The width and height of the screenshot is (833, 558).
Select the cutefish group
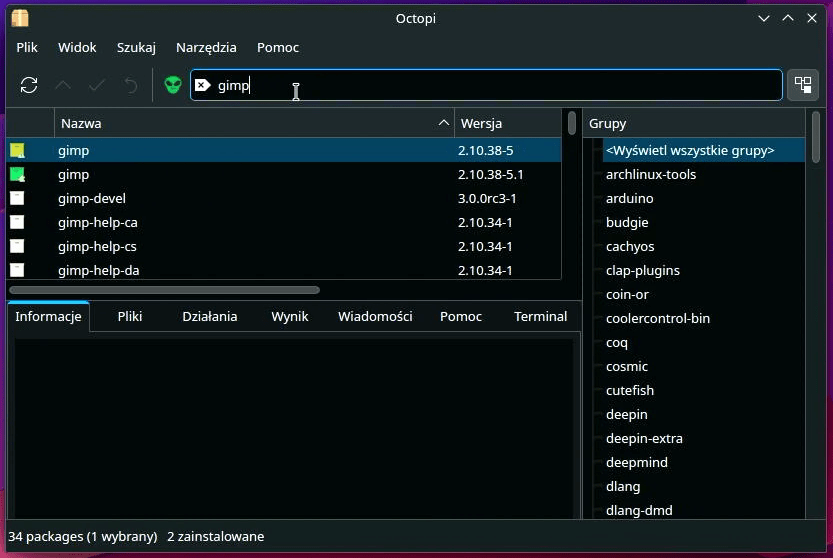click(630, 390)
